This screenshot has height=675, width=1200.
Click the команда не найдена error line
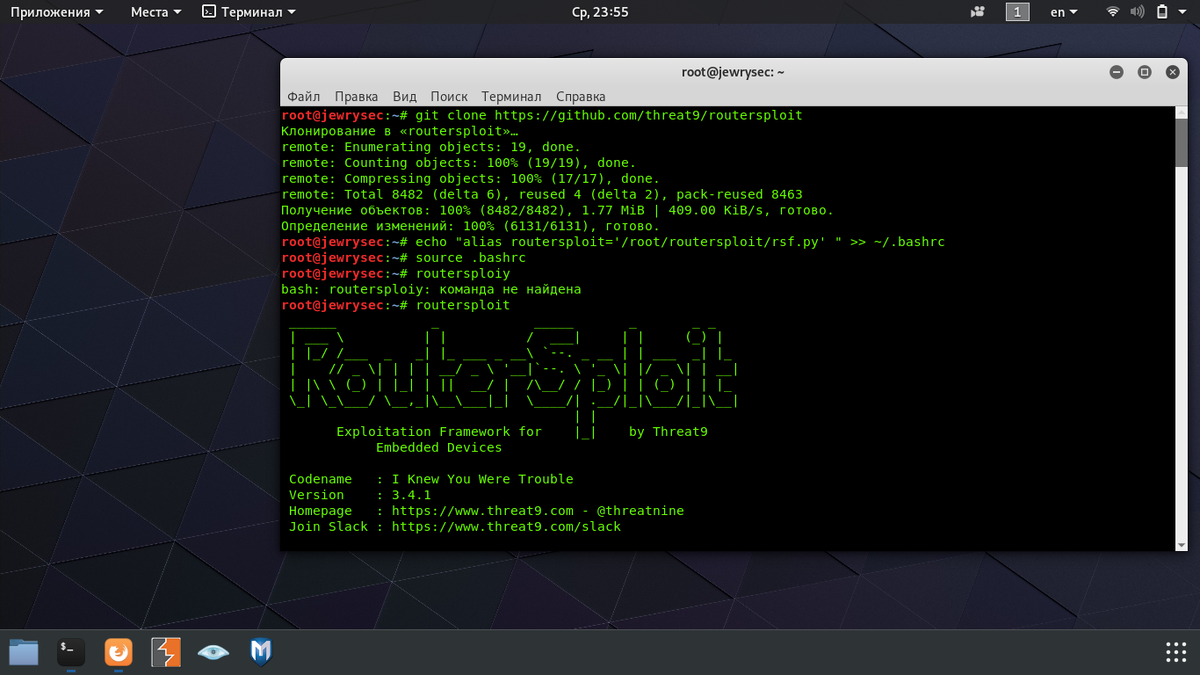click(x=431, y=289)
